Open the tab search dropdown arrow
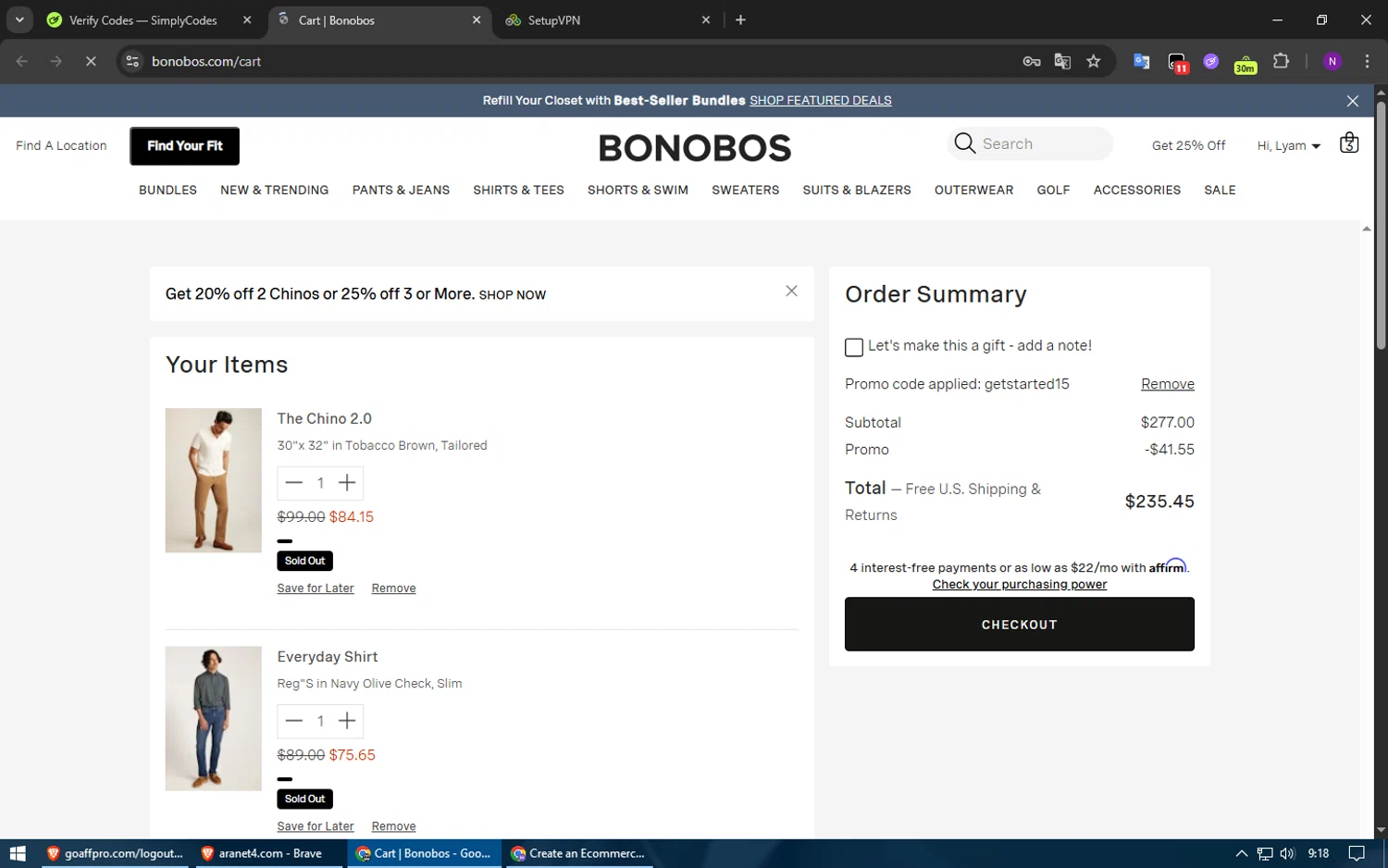Screen dimensions: 1388x868 click(x=19, y=19)
